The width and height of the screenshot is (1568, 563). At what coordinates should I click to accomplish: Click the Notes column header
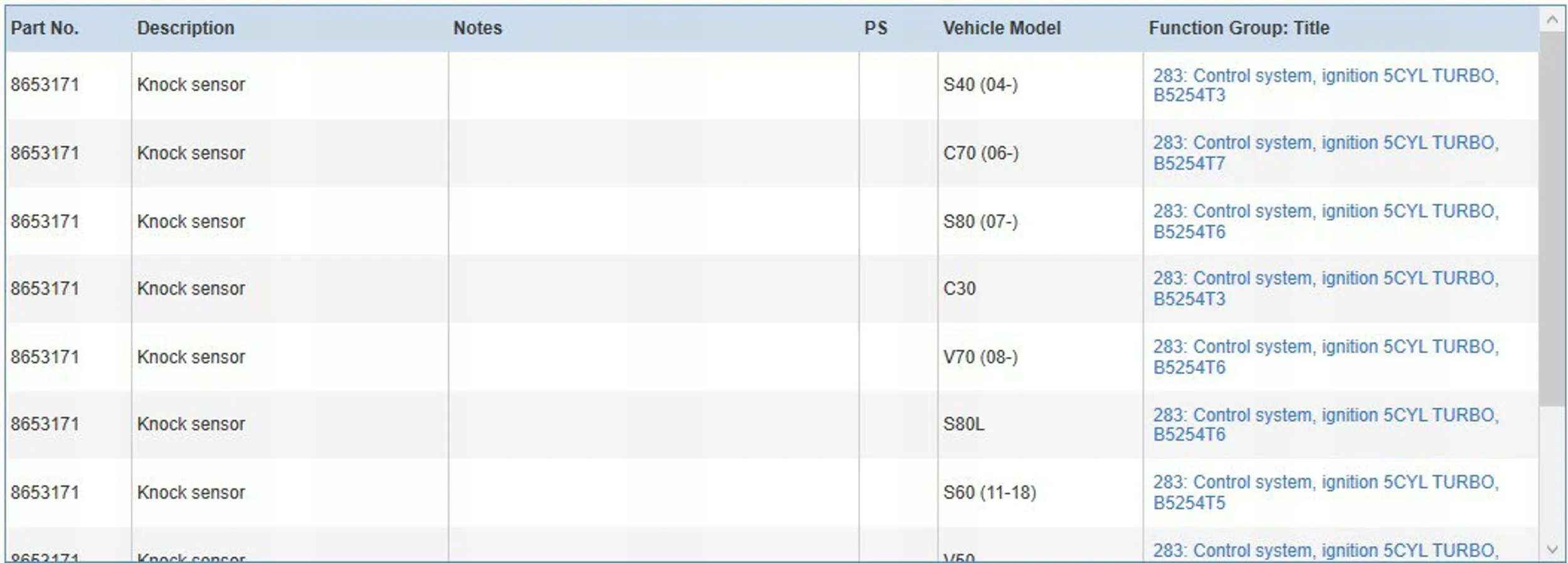tap(478, 28)
